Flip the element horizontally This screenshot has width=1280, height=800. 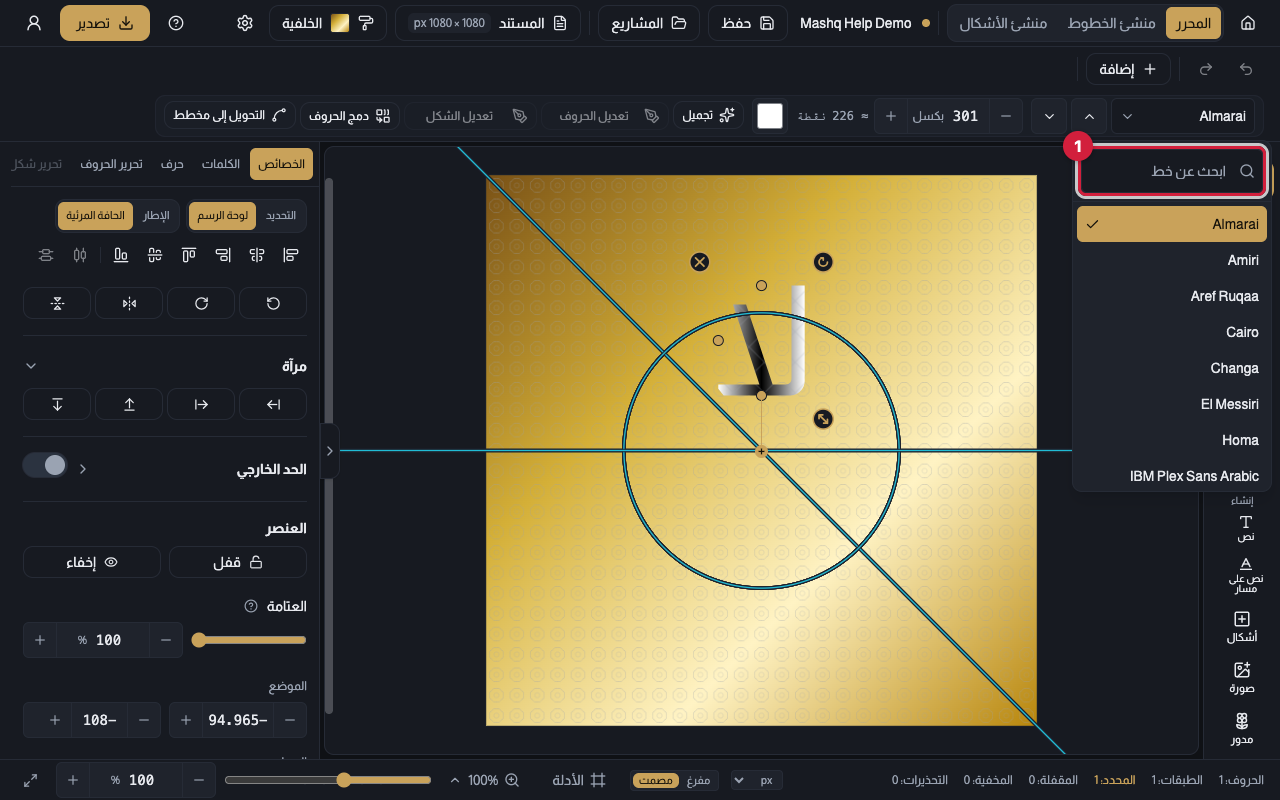(x=129, y=303)
